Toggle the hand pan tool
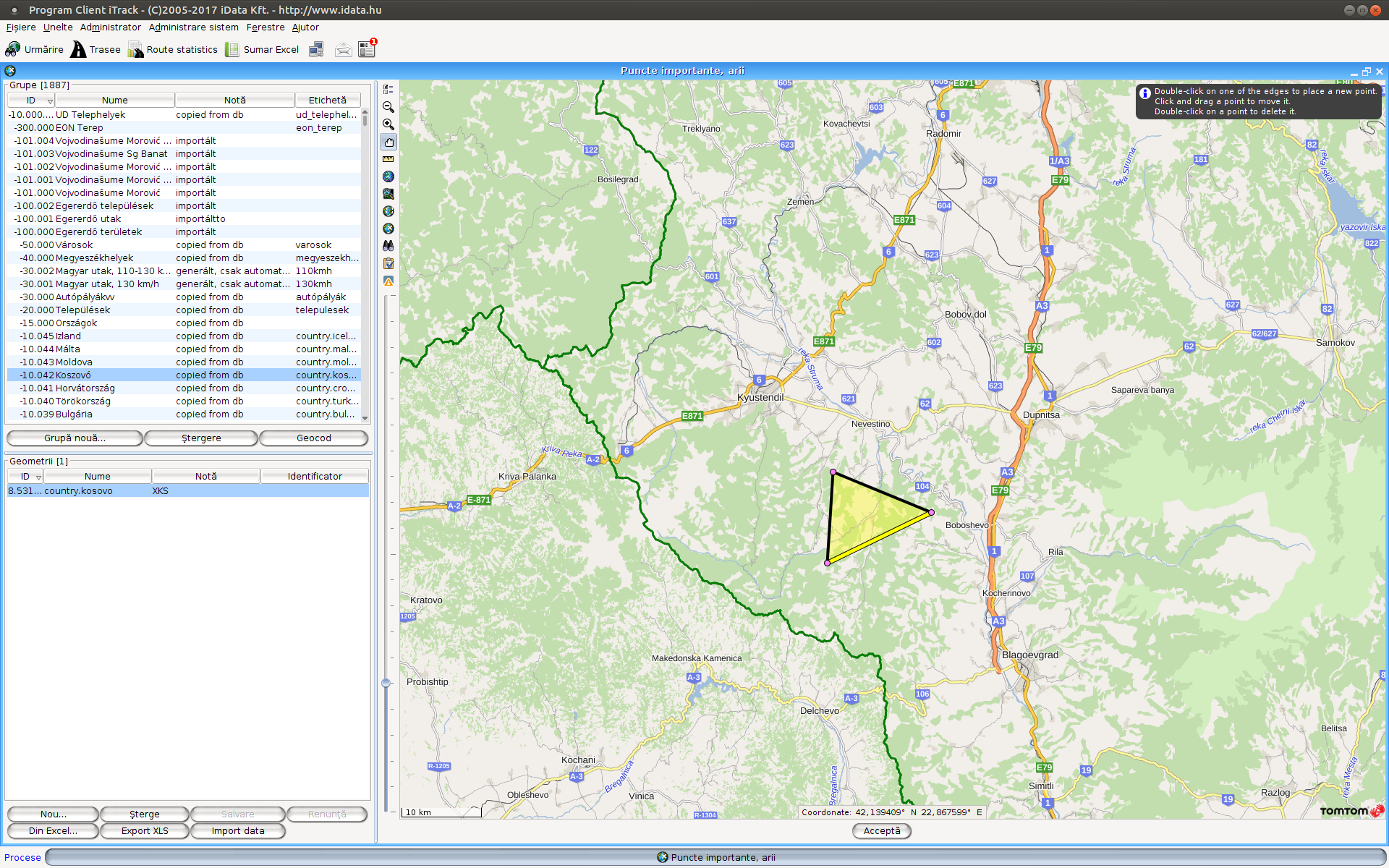 tap(388, 142)
